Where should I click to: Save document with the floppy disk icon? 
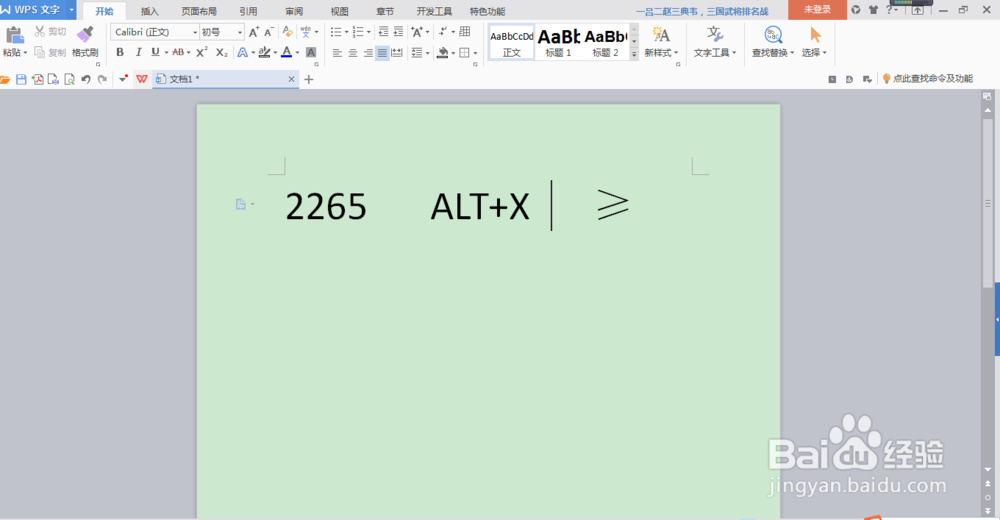[21, 79]
